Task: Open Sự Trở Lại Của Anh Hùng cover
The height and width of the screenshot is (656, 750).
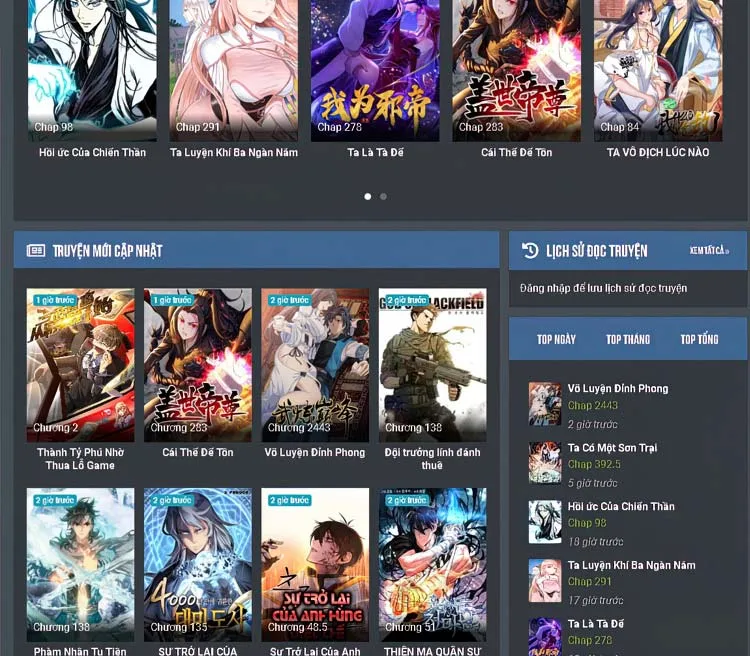Action: 315,565
